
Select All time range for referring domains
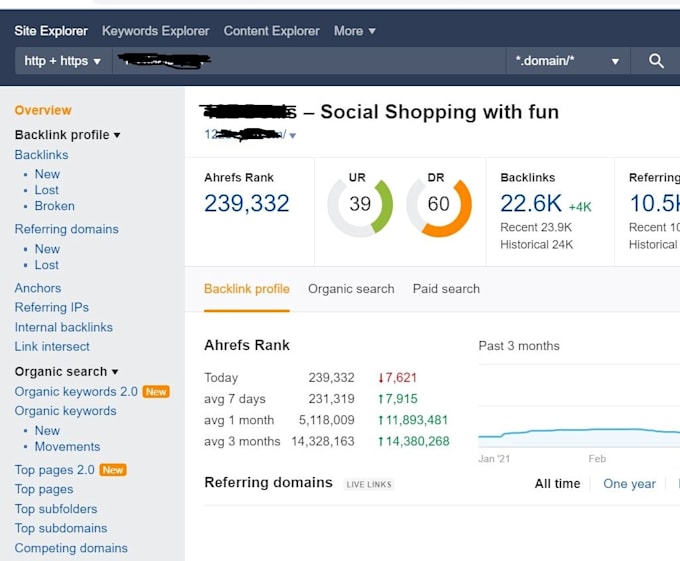(557, 483)
